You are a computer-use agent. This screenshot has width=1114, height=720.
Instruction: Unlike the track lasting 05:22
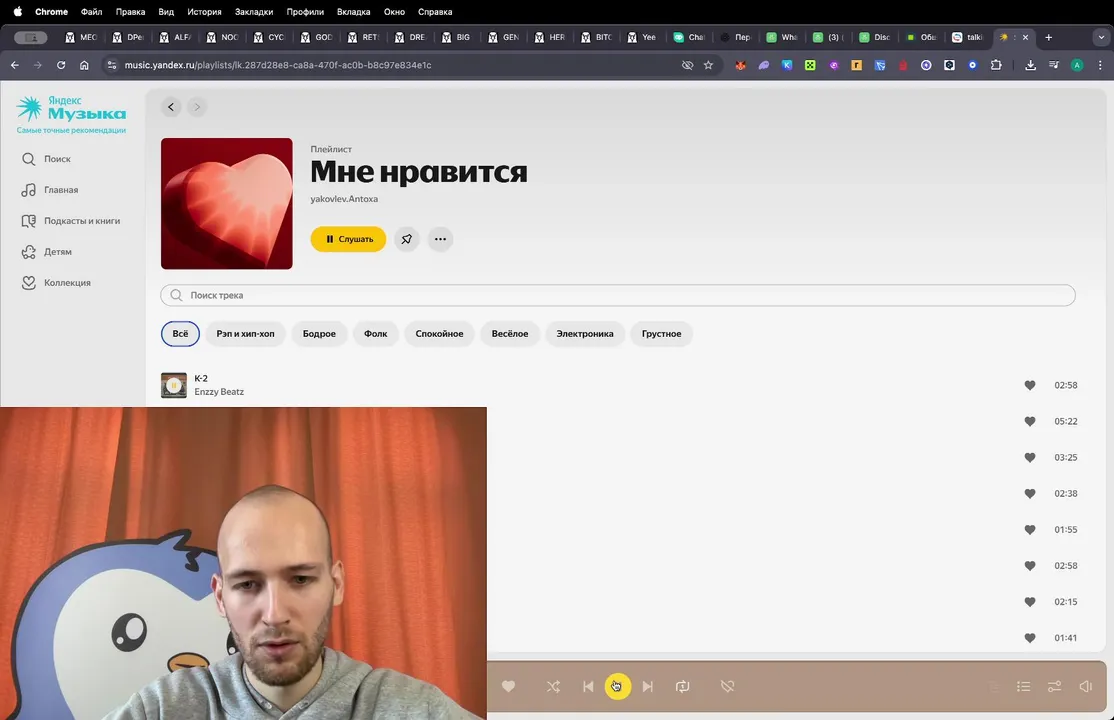[1029, 421]
